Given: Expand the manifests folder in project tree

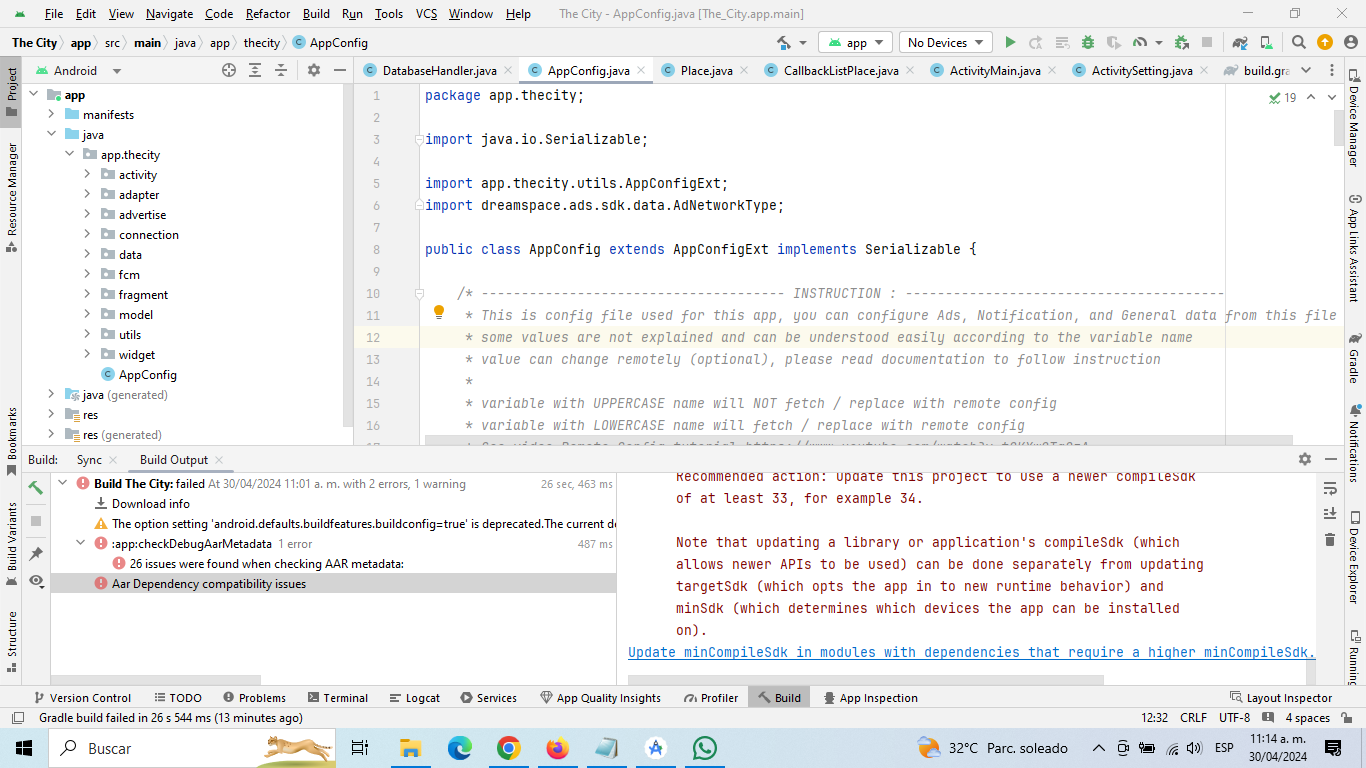Looking at the screenshot, I should click(51, 115).
